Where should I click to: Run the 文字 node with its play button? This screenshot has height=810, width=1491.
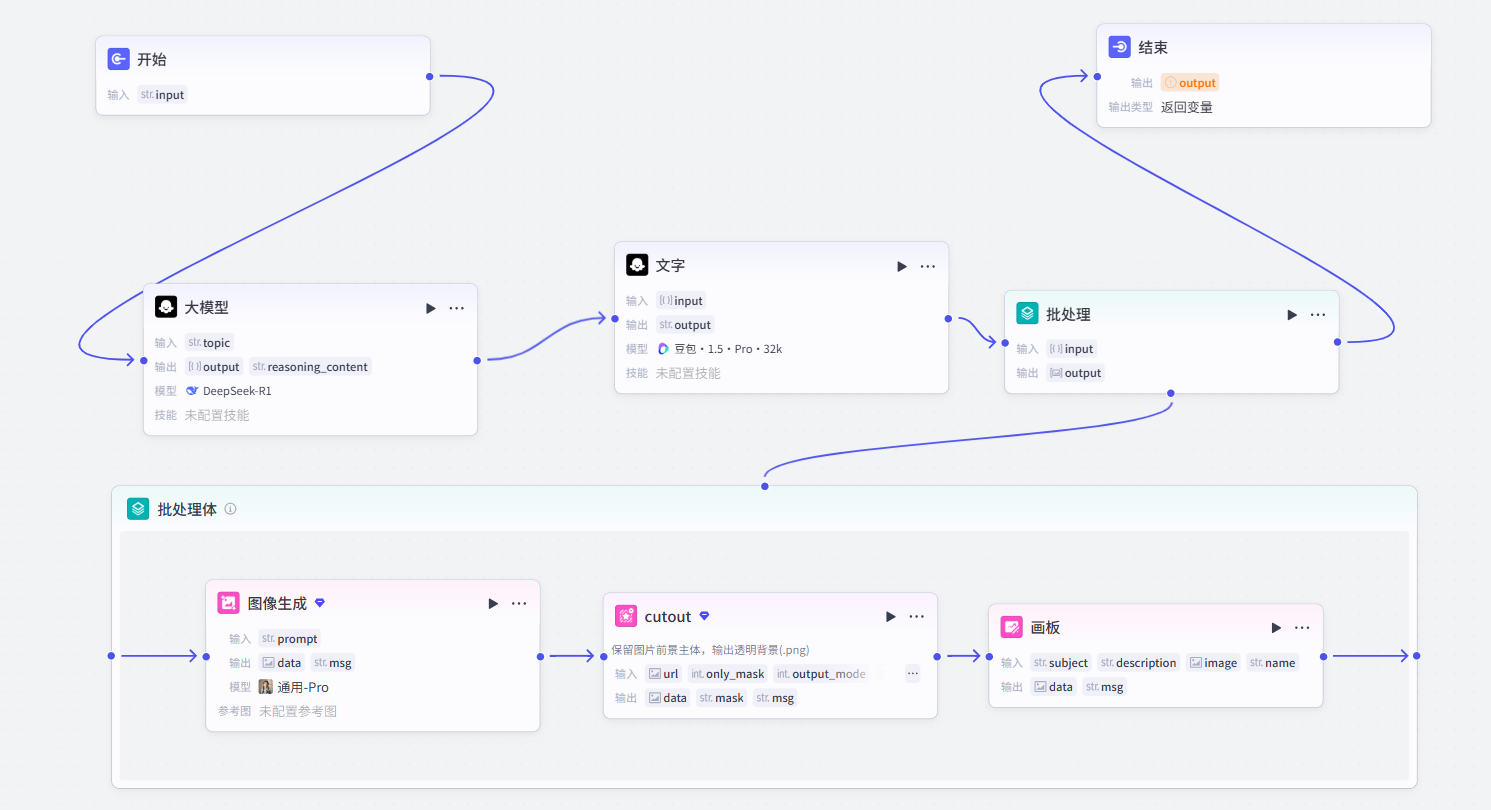pos(902,266)
